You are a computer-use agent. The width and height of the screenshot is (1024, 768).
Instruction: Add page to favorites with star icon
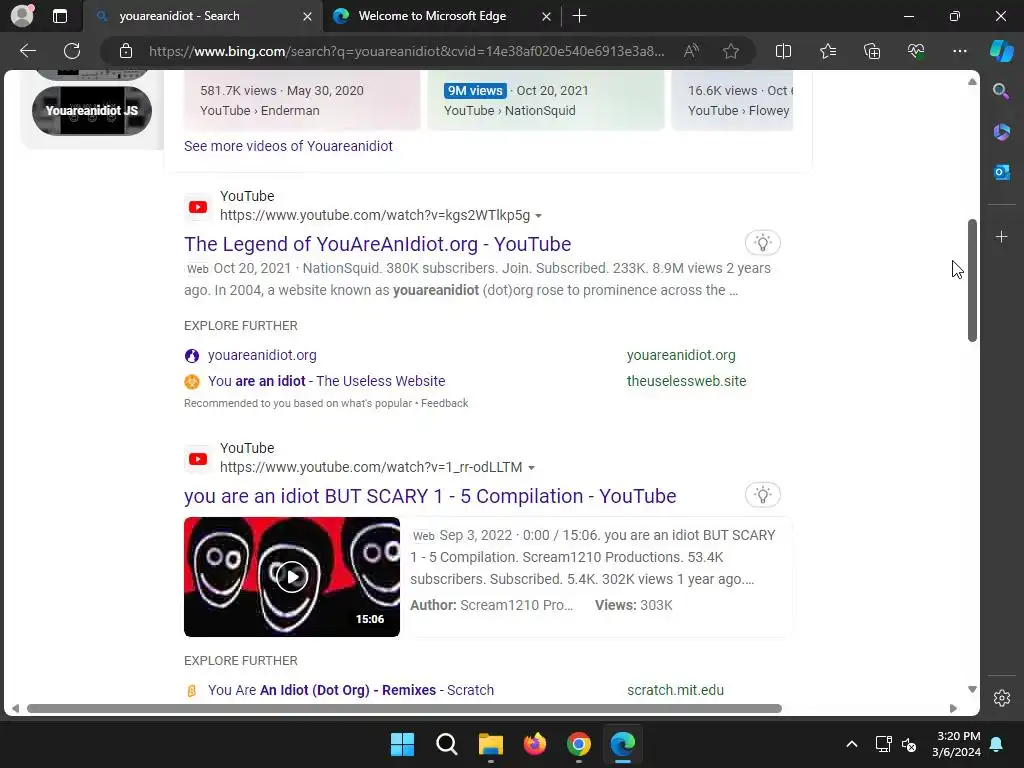[731, 51]
